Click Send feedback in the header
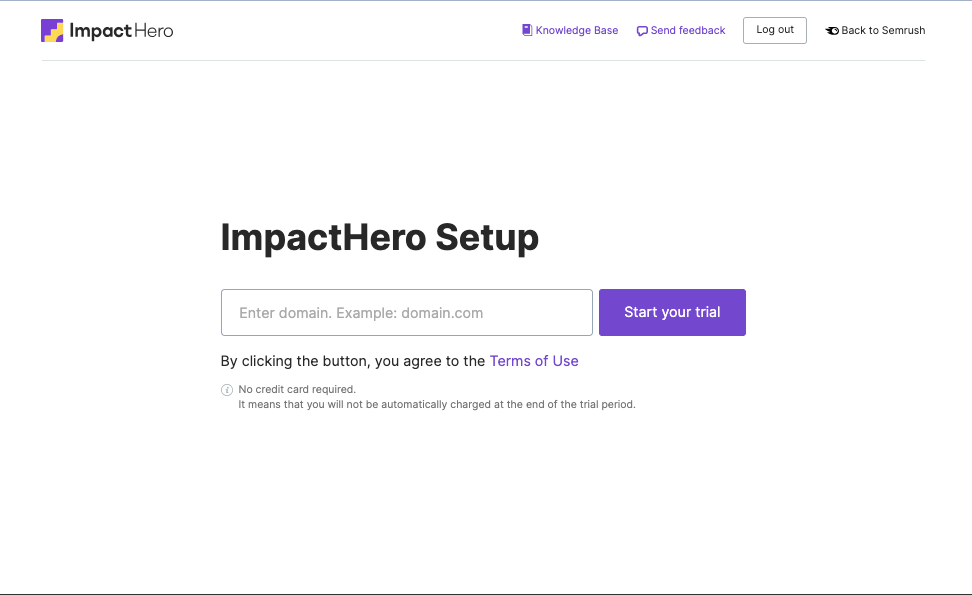Viewport: 972px width, 595px height. [x=687, y=30]
